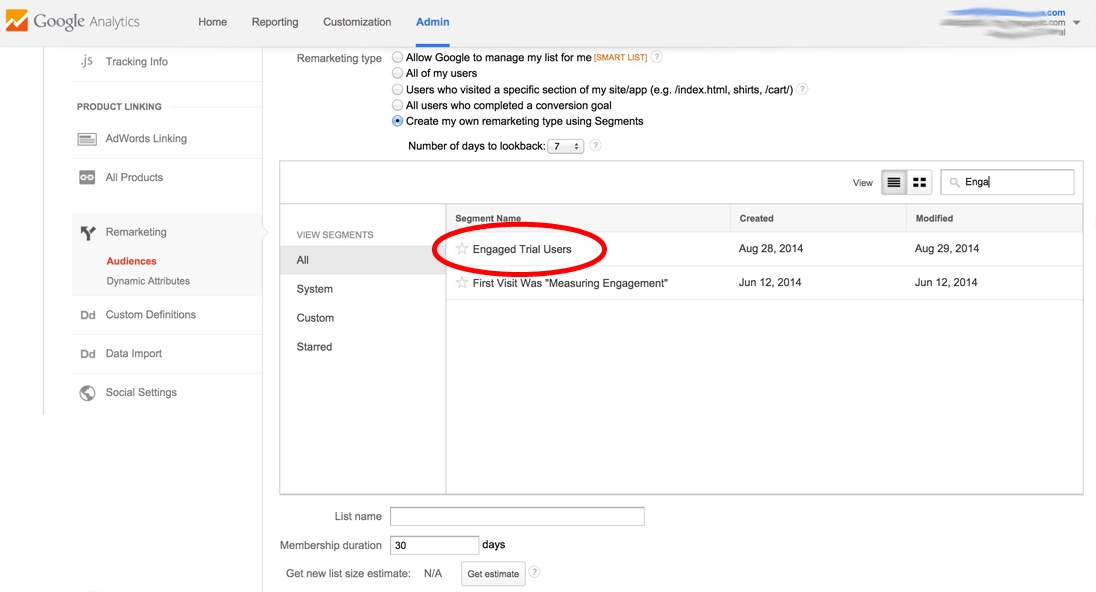The image size is (1096, 592).
Task: Click the search magnifier icon
Action: pyautogui.click(x=954, y=182)
